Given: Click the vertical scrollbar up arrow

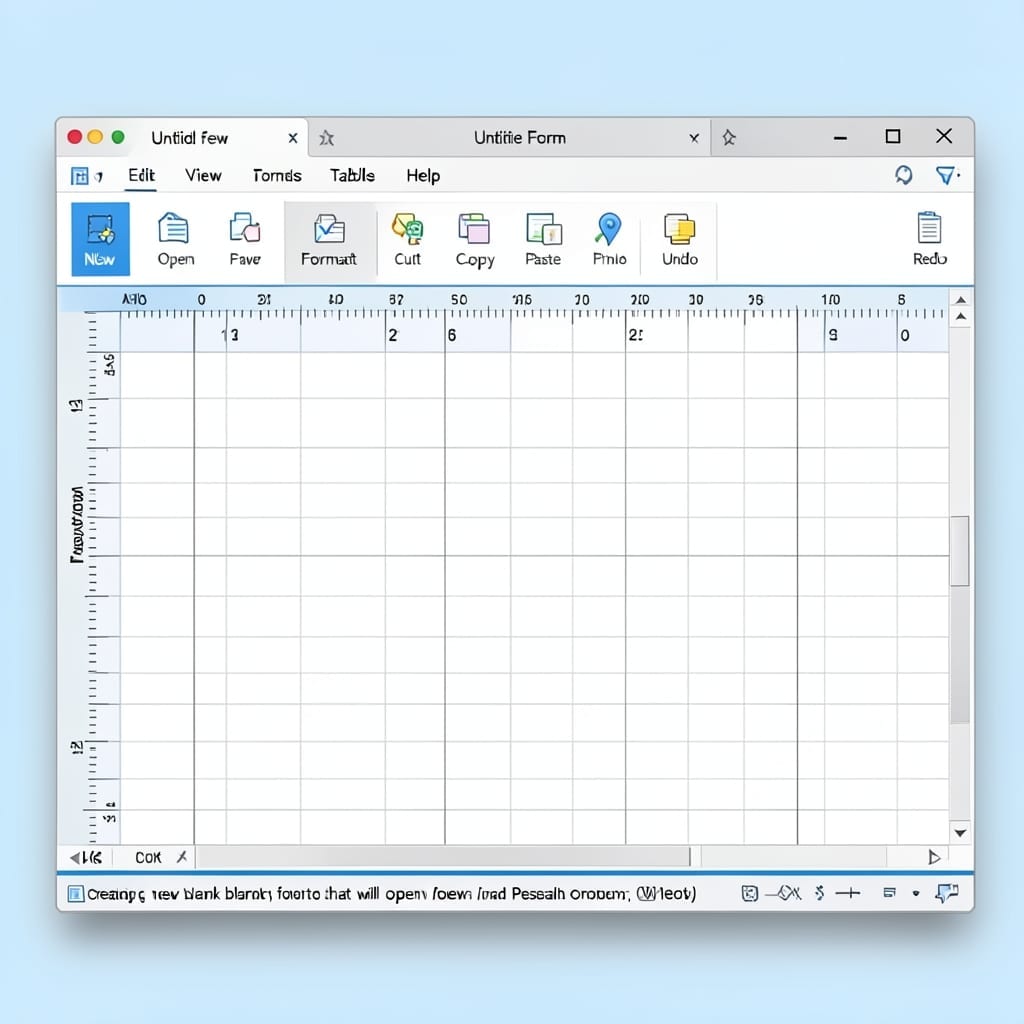Looking at the screenshot, I should pos(961,300).
